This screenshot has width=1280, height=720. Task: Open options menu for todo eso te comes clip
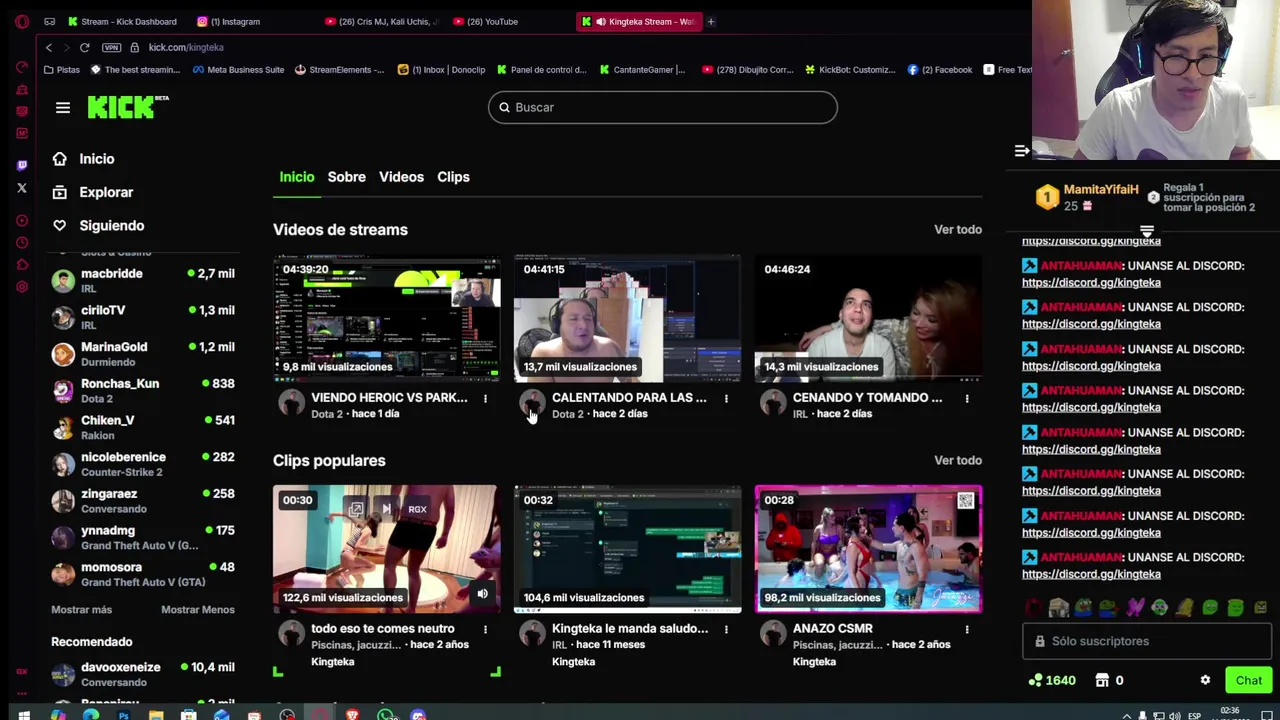click(x=485, y=630)
